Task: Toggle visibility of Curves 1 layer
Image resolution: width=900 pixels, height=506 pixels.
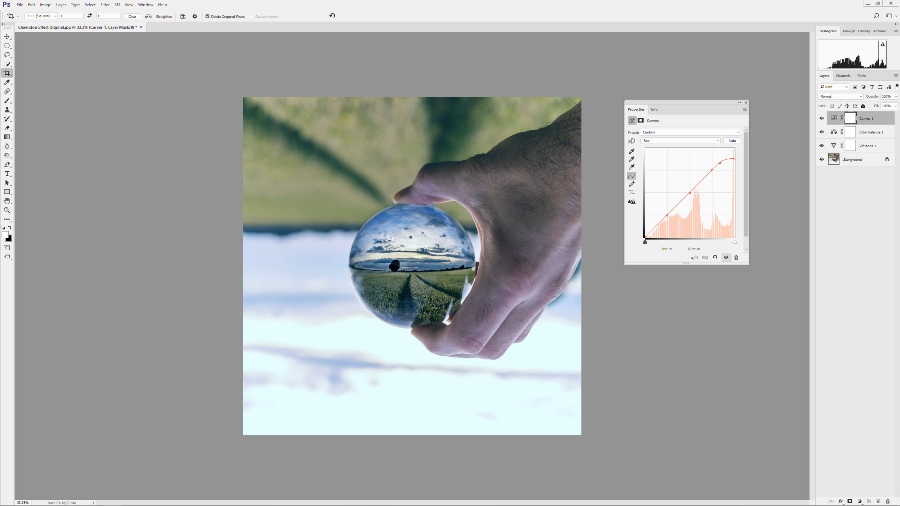Action: click(822, 117)
